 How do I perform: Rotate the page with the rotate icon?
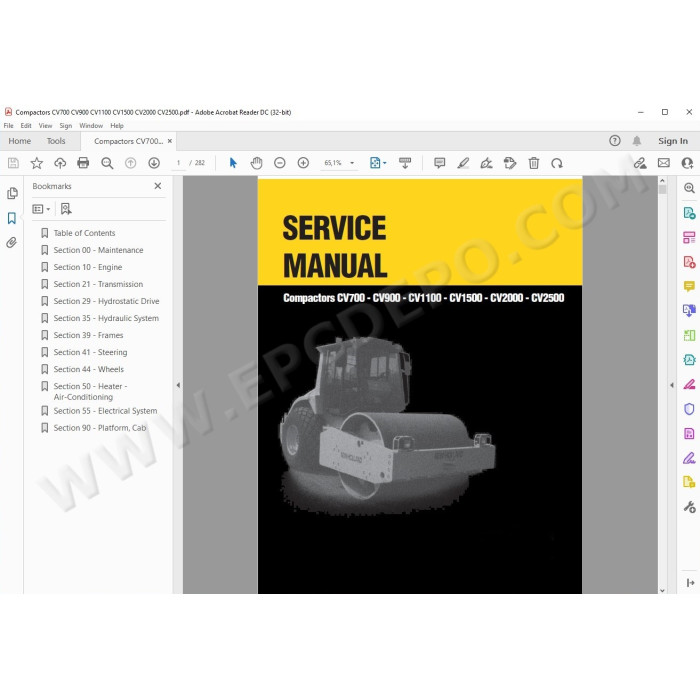click(x=557, y=163)
